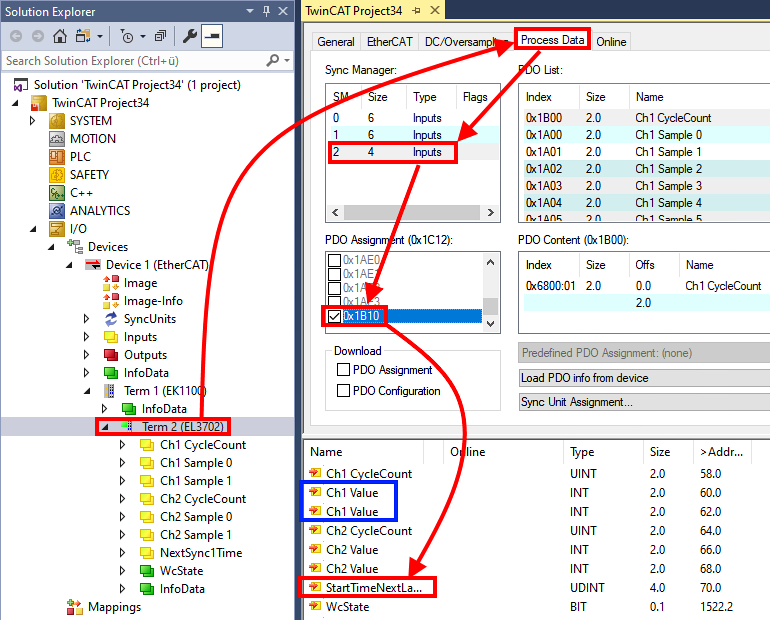
Task: Switch to the Online tab
Action: click(x=611, y=42)
